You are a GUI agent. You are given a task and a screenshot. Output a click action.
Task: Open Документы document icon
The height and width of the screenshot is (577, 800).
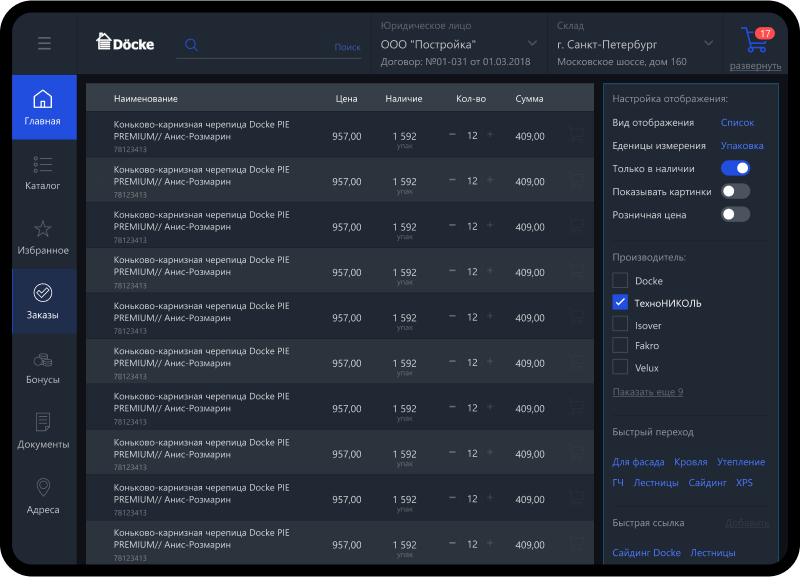click(43, 422)
